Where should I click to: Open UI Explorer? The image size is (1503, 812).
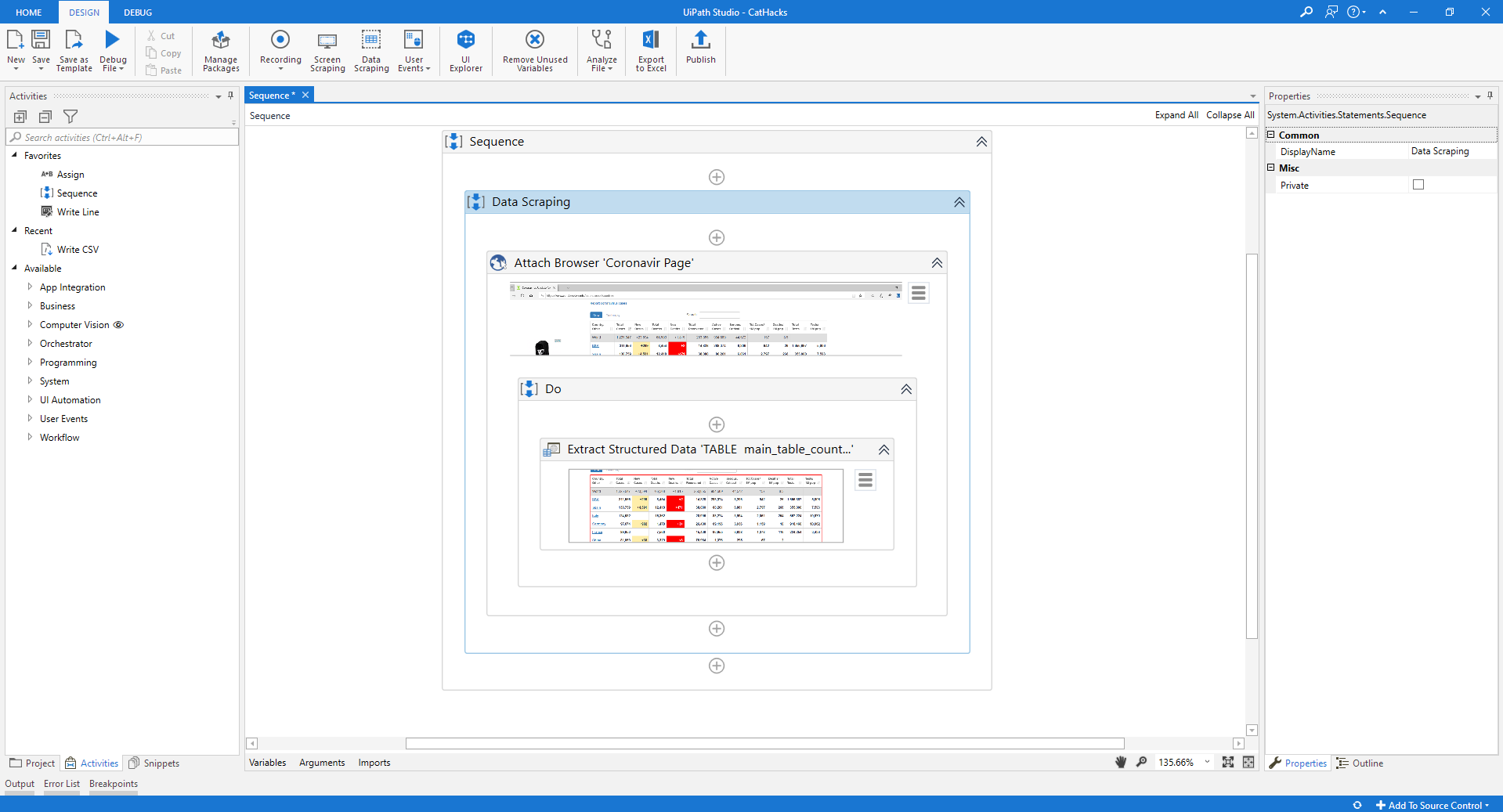466,52
